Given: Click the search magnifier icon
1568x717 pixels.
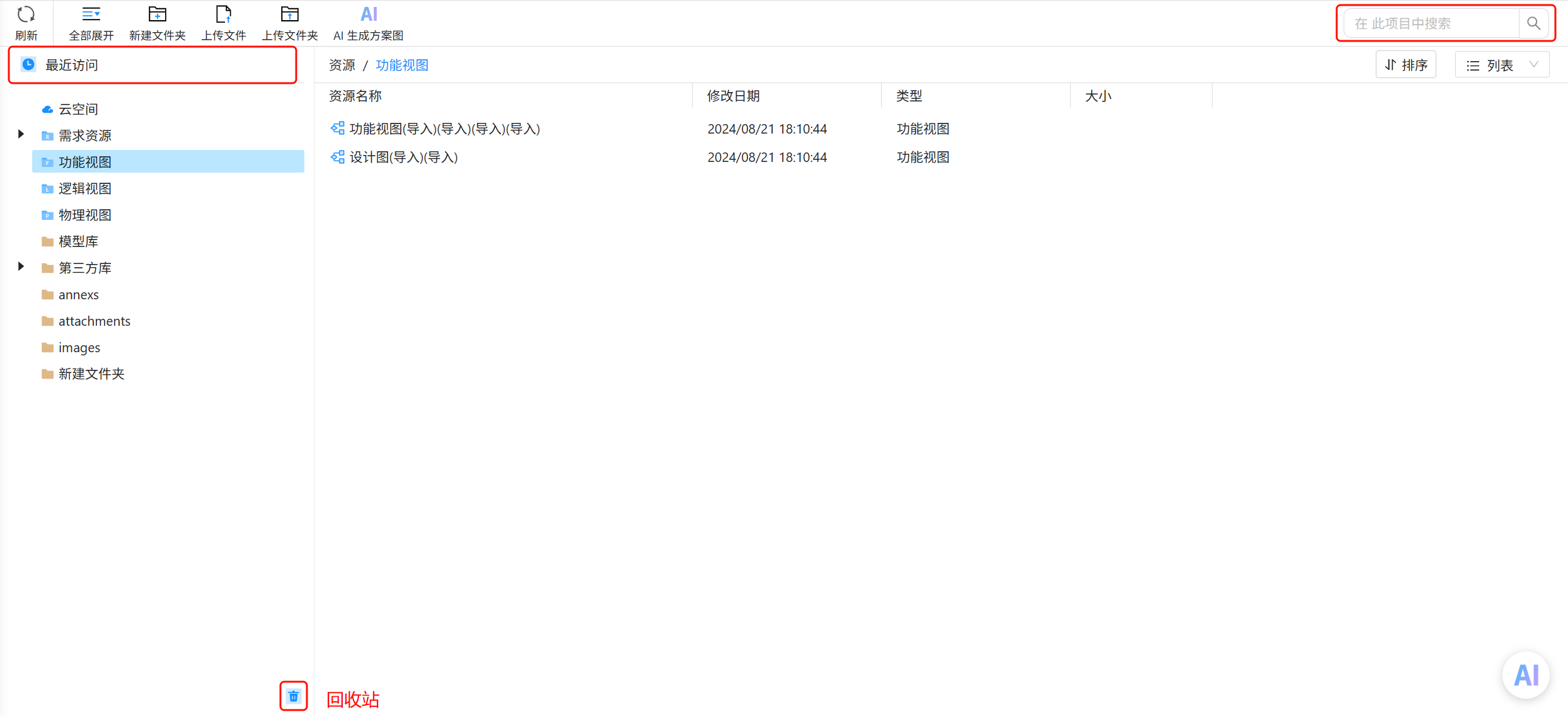Looking at the screenshot, I should point(1533,23).
